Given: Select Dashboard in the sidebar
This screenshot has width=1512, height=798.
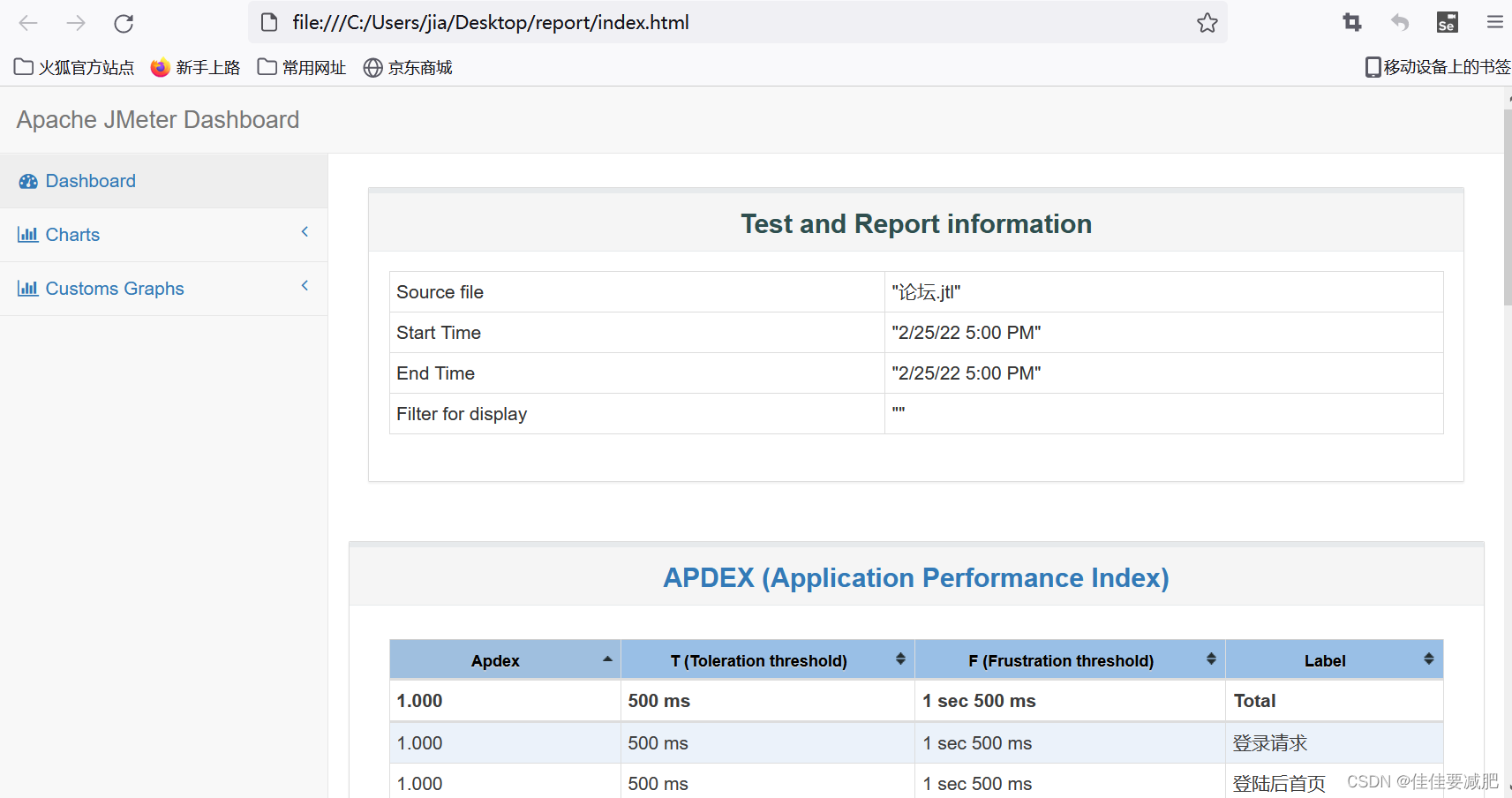Looking at the screenshot, I should (164, 181).
